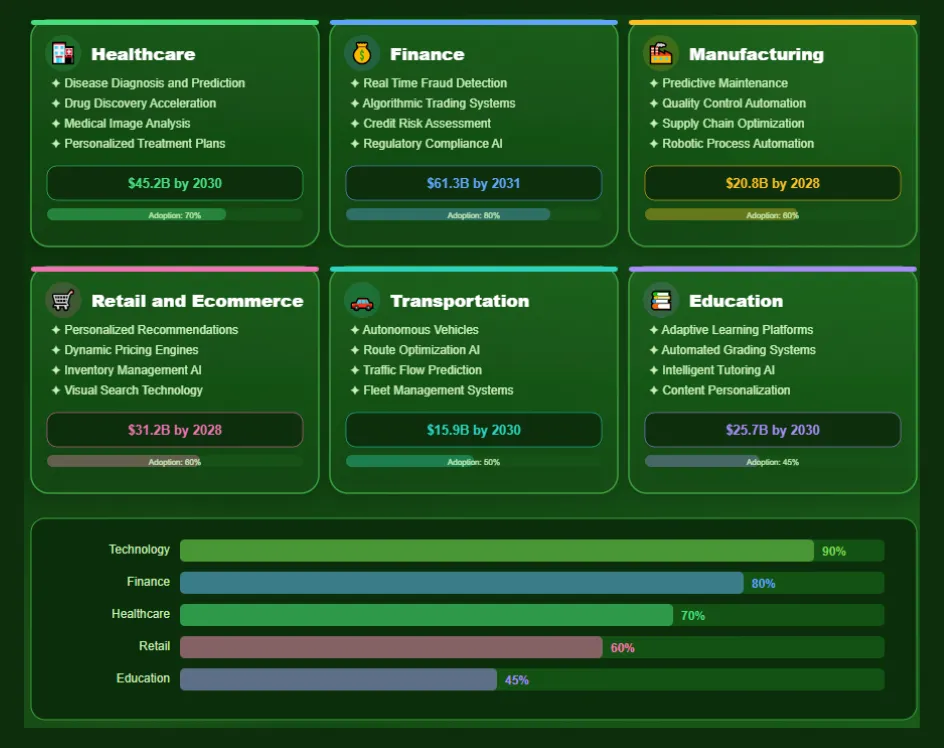Expand the Transportation card details
The width and height of the screenshot is (944, 748).
(473, 380)
